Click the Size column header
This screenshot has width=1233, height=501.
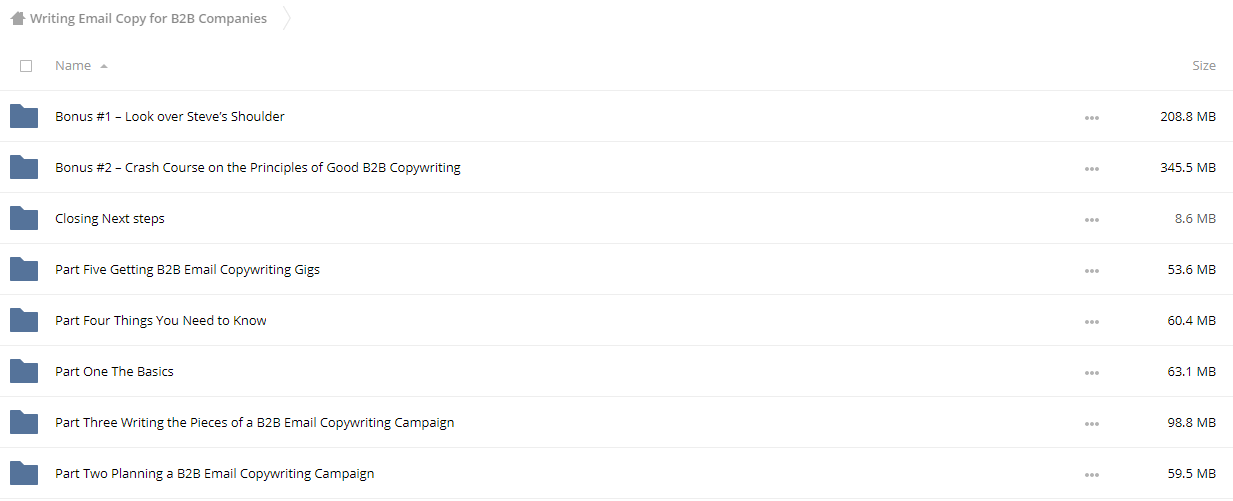click(x=1204, y=66)
